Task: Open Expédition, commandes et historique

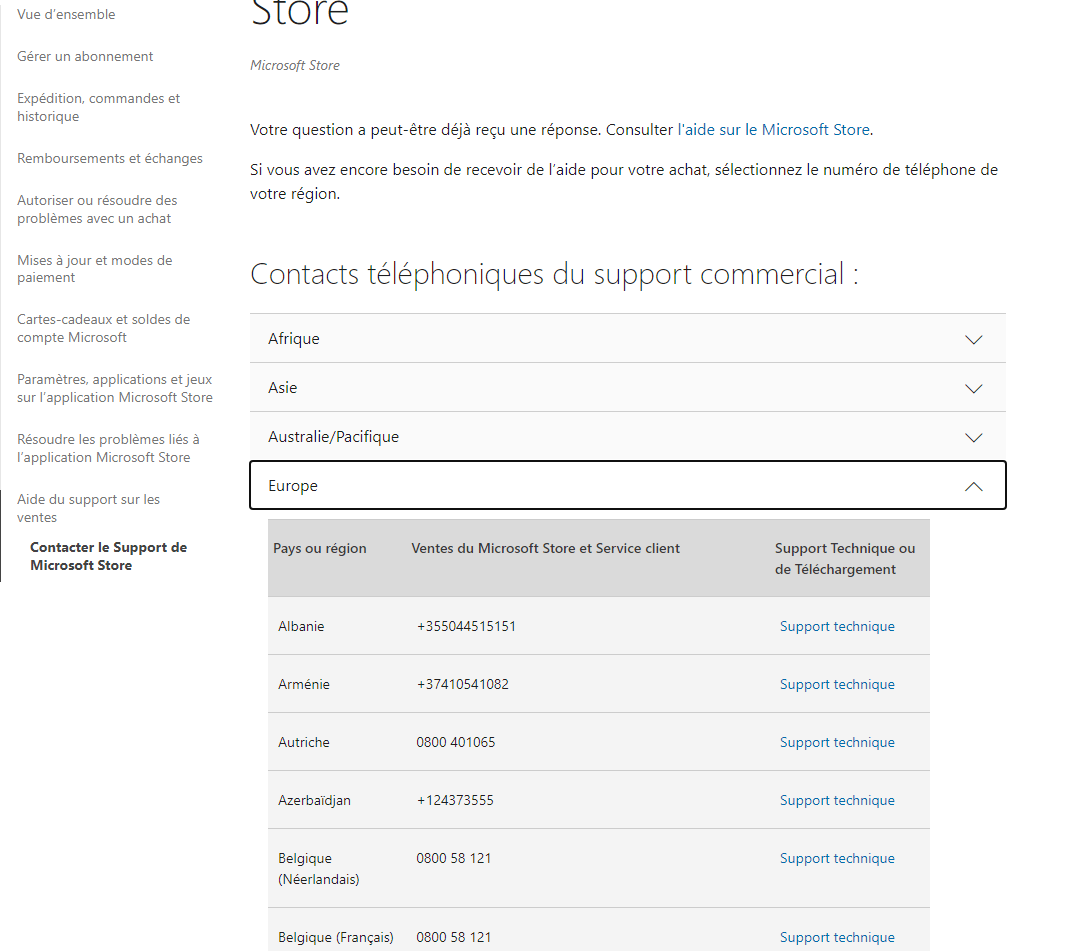Action: pos(99,107)
